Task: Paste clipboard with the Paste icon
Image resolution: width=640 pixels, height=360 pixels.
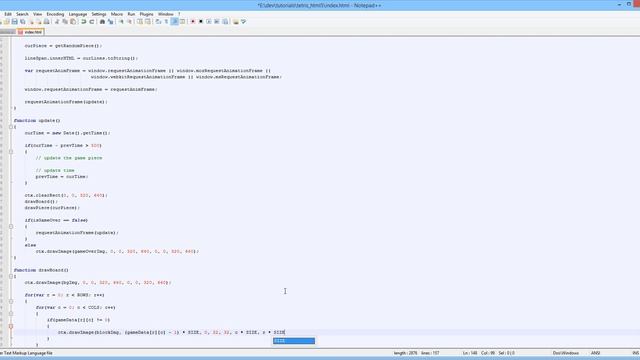Action: (73, 22)
